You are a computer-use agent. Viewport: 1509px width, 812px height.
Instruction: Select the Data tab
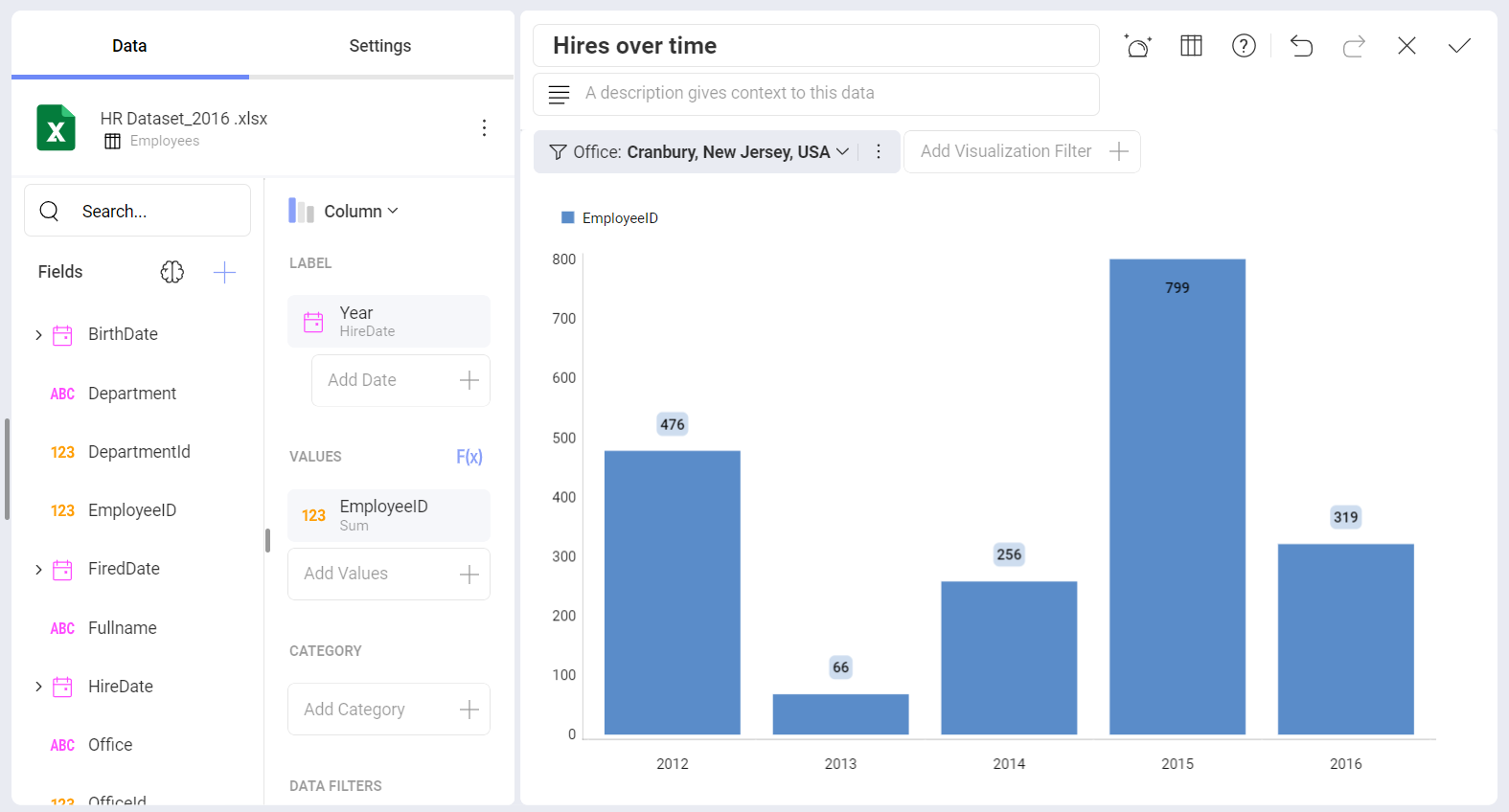pyautogui.click(x=129, y=46)
